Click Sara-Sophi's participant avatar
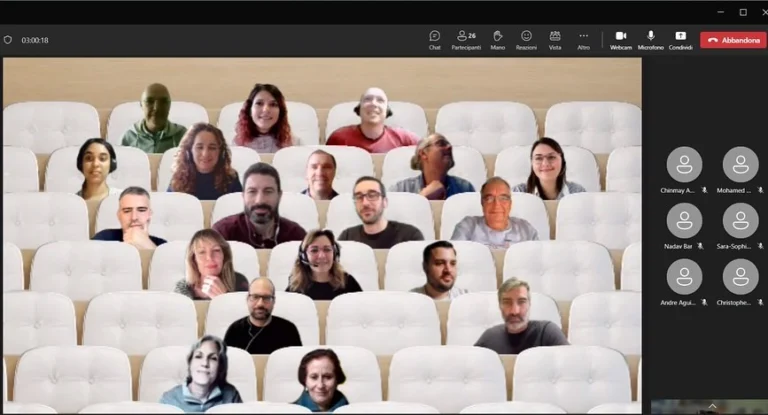 coord(740,221)
